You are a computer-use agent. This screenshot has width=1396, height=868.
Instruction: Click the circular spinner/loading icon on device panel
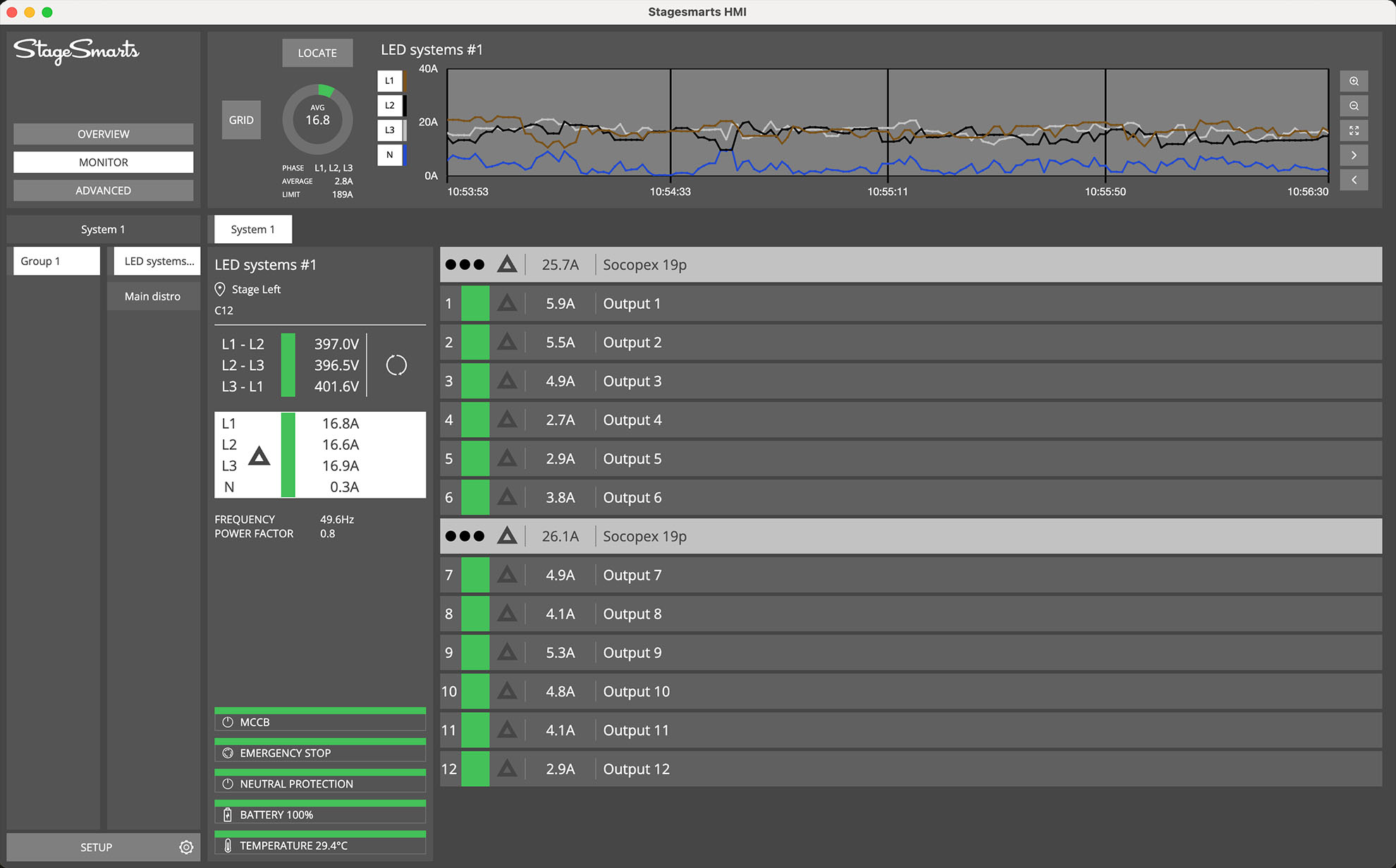[396, 365]
